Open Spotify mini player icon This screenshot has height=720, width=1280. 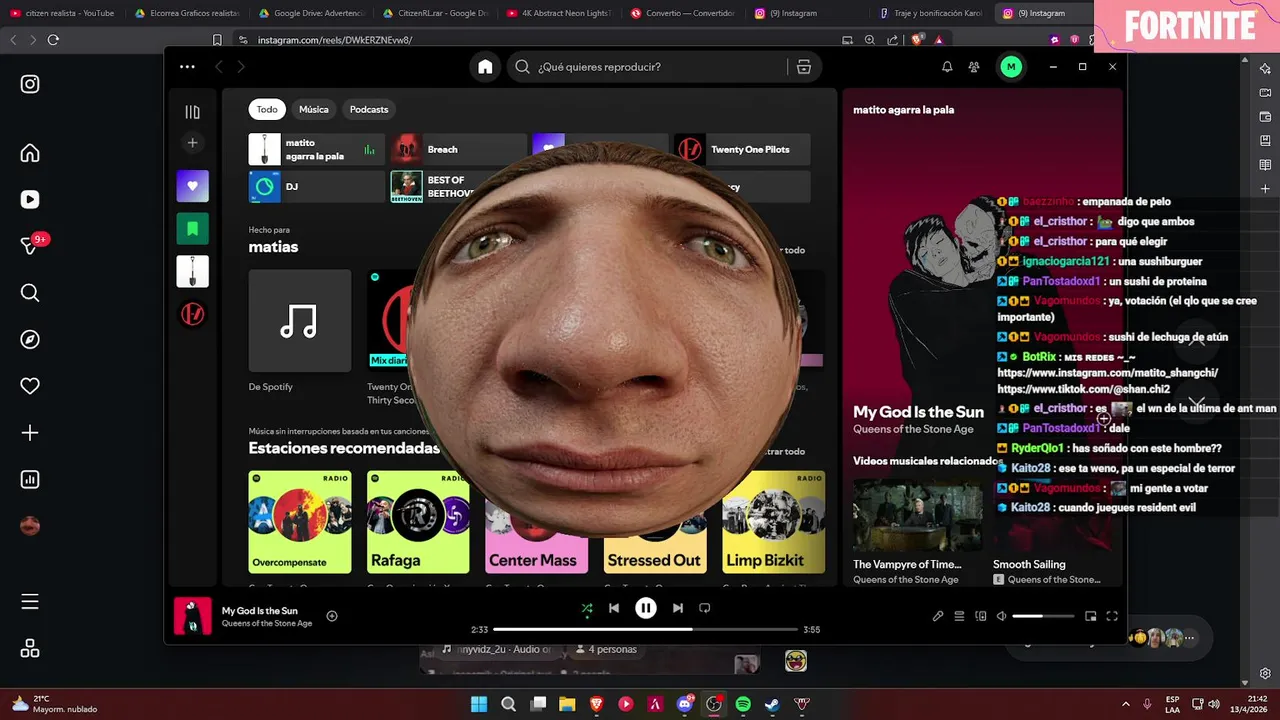click(x=1091, y=617)
